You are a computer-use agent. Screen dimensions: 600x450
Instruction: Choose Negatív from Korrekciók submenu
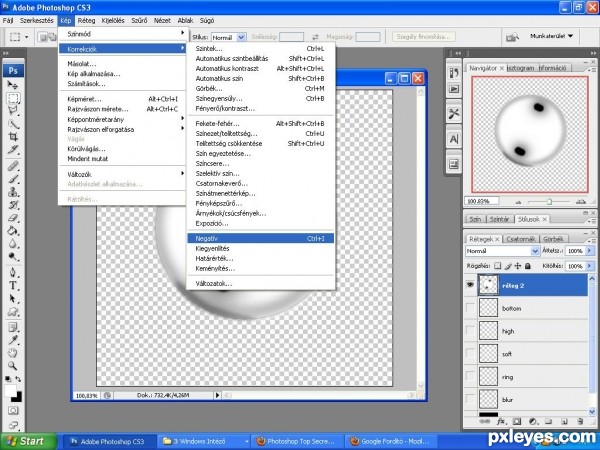(261, 238)
